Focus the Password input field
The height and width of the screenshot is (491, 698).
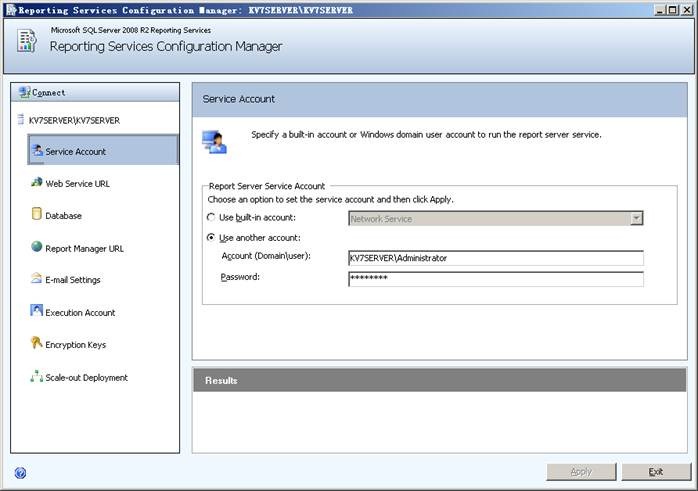coord(495,279)
